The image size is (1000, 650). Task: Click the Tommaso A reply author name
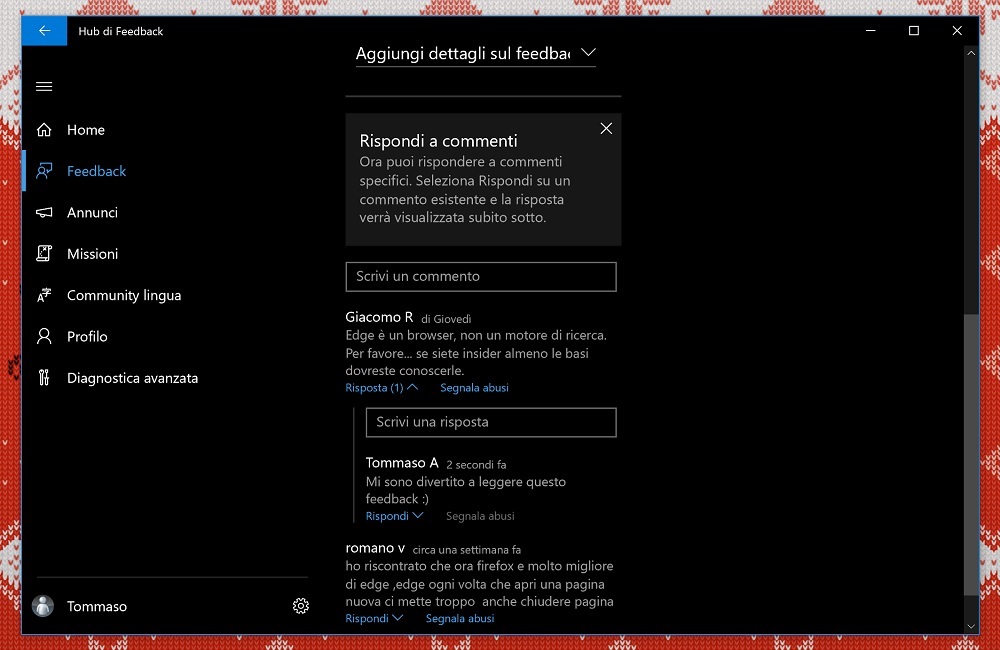pos(402,463)
